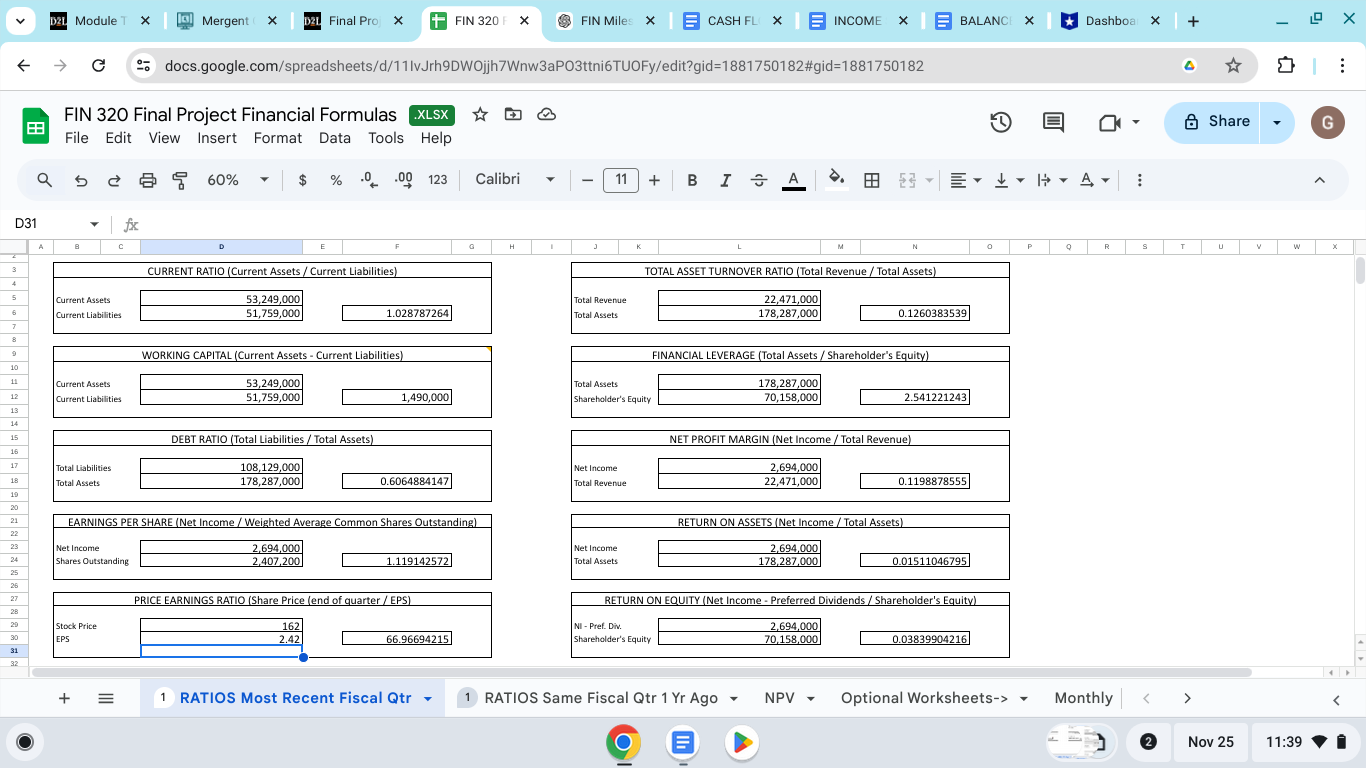1366x768 pixels.
Task: Activate the paint format tool
Action: (180, 180)
